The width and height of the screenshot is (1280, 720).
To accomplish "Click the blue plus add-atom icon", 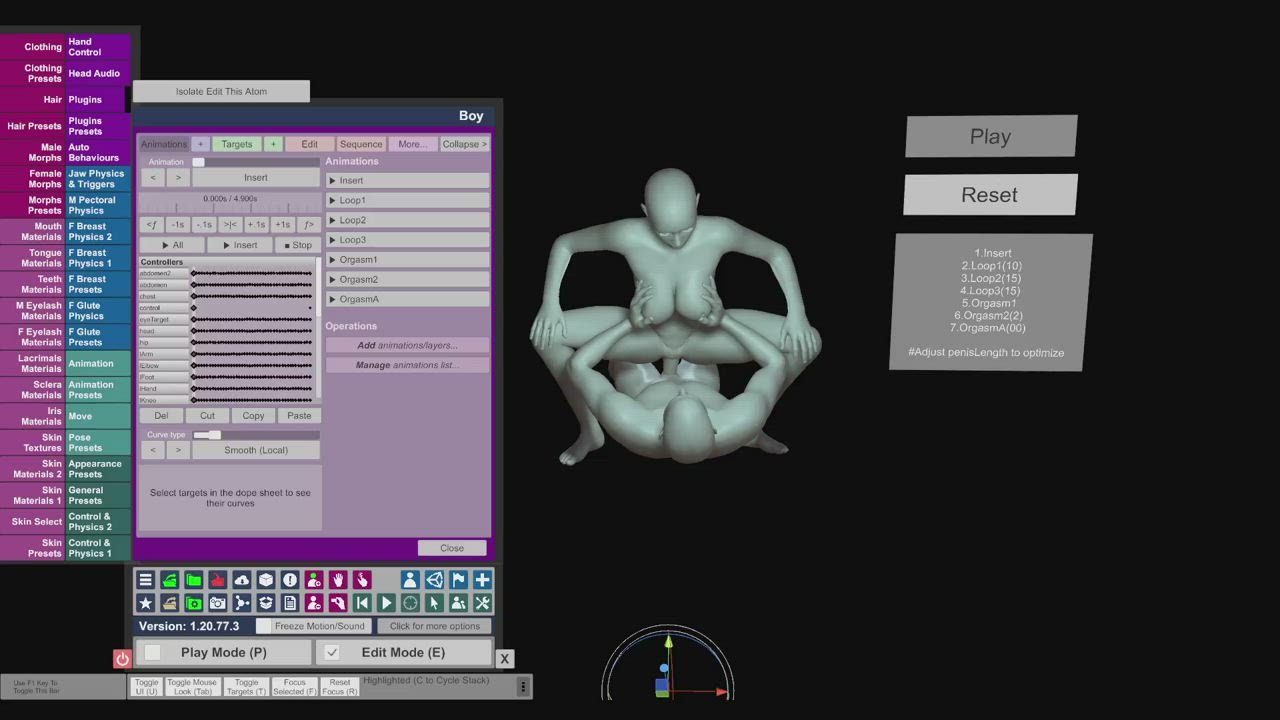I will [481, 580].
